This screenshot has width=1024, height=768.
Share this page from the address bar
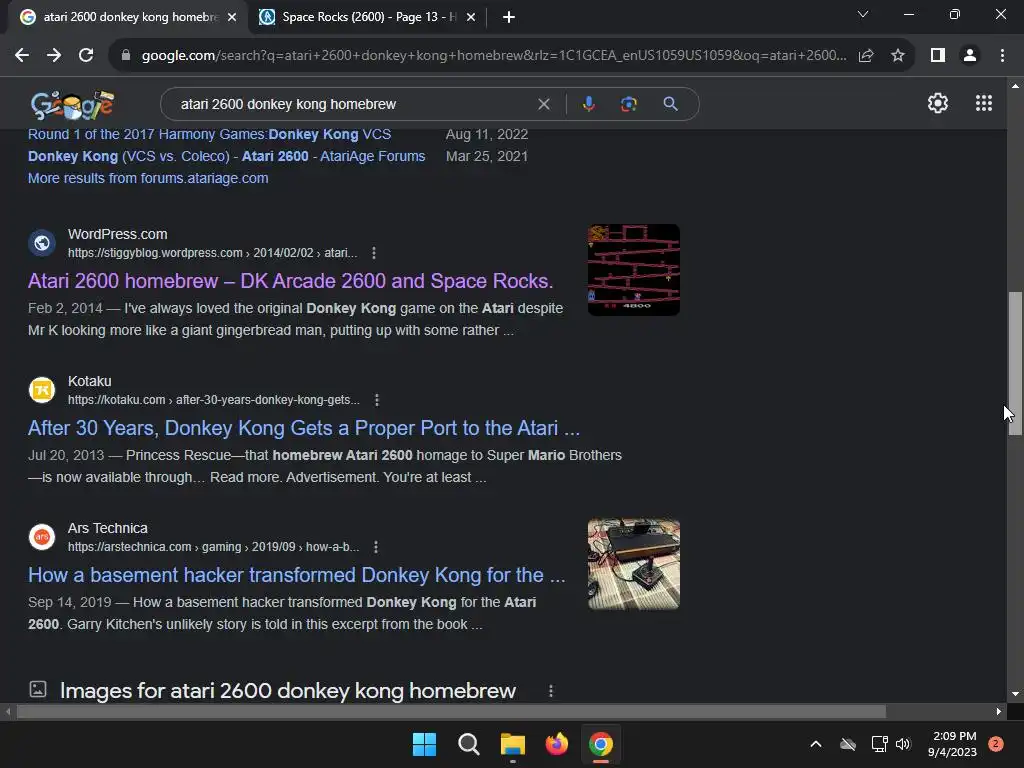pos(866,56)
